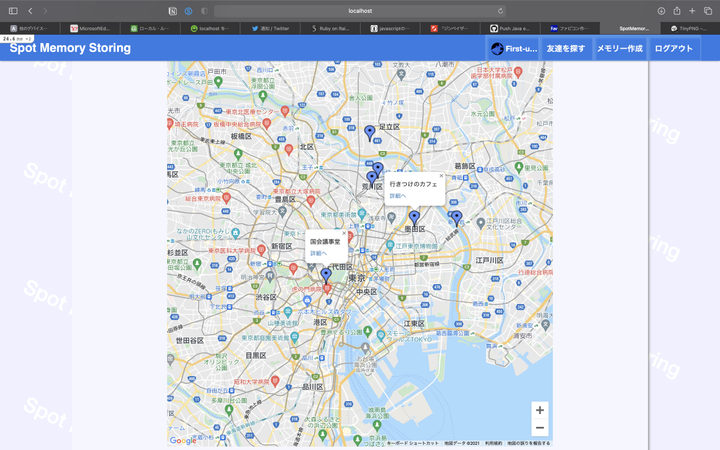The image size is (720, 450).
Task: Click the 日本大学松戸歯学部付属病院 pin
Action: (x=518, y=72)
